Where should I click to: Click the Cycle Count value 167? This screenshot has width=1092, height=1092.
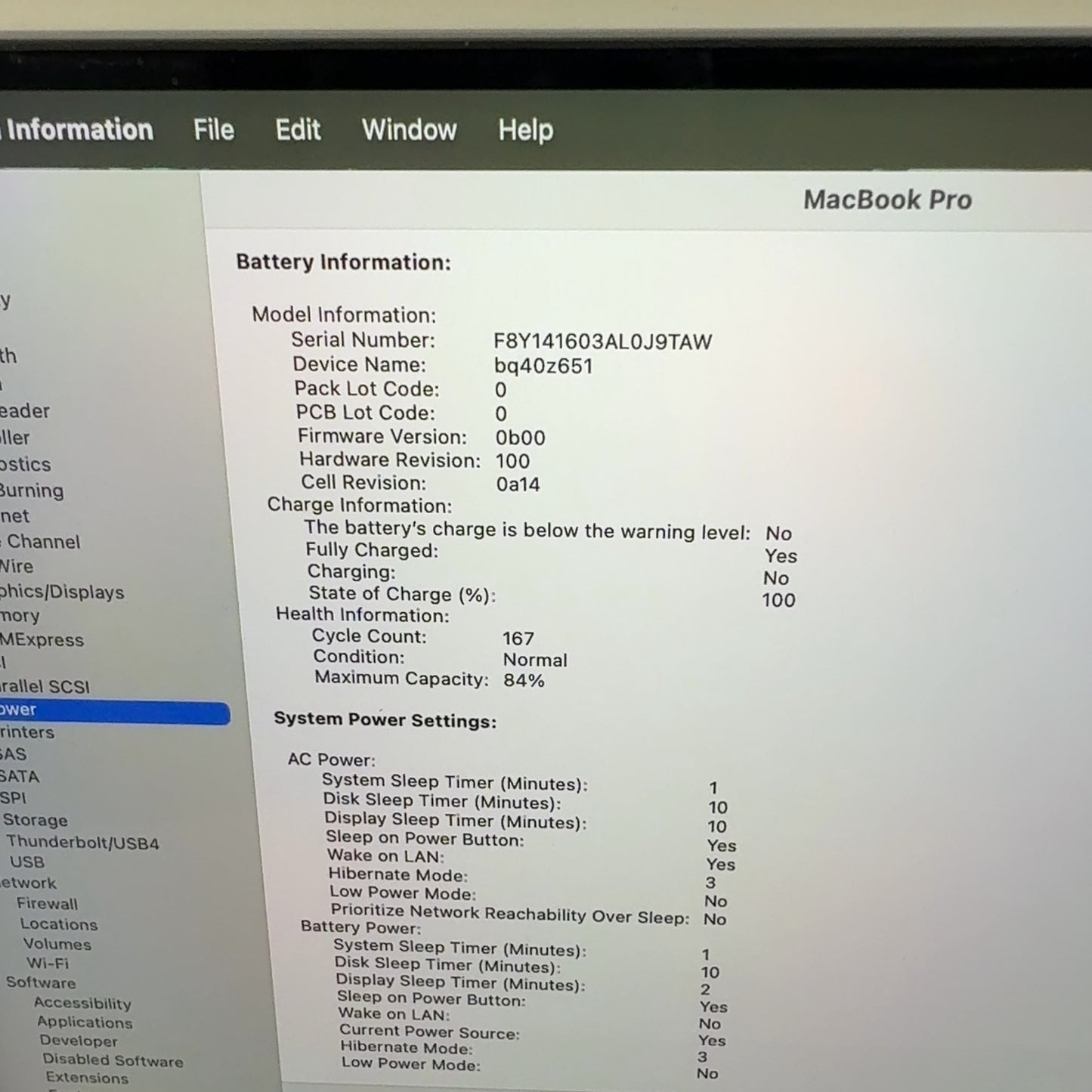pyautogui.click(x=518, y=639)
